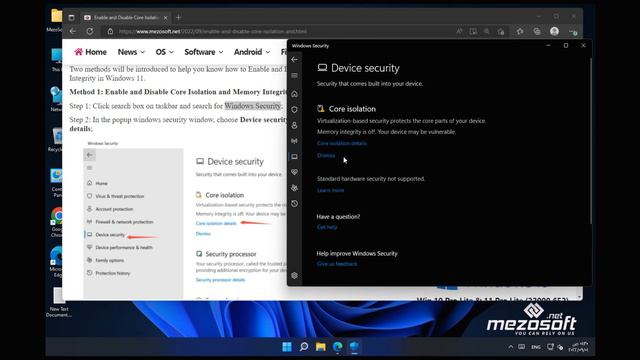
Task: Click the Core isolation section heading
Action: (x=352, y=109)
